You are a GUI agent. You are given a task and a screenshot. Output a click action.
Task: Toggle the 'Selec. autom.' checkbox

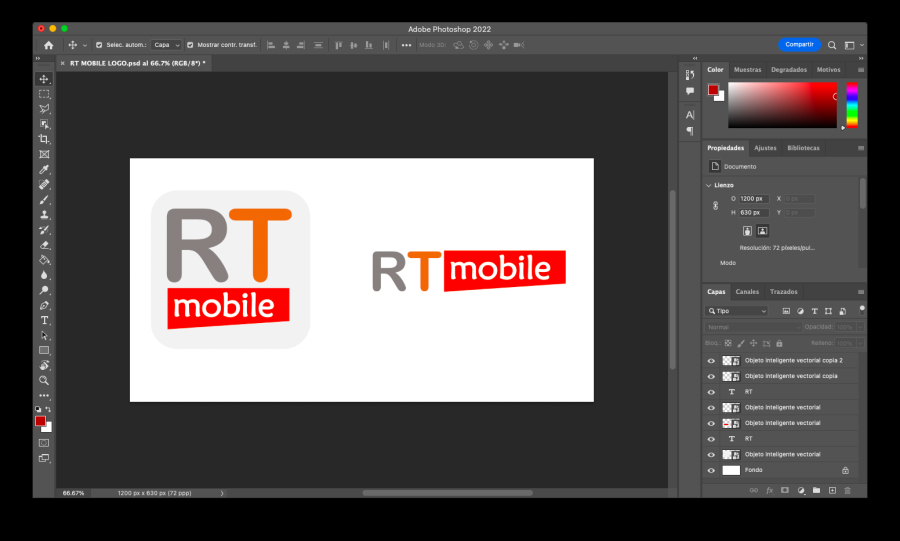click(99, 45)
